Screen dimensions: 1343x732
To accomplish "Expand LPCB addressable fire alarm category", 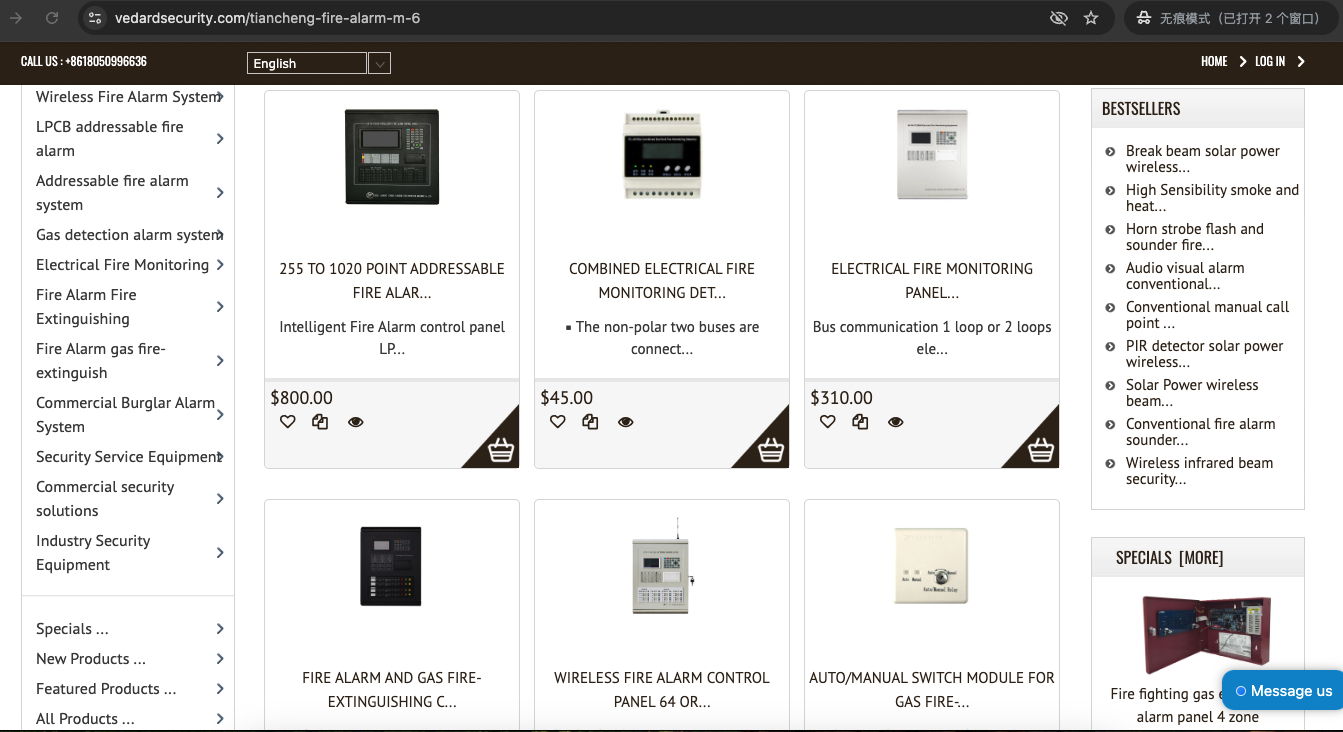I will 220,139.
